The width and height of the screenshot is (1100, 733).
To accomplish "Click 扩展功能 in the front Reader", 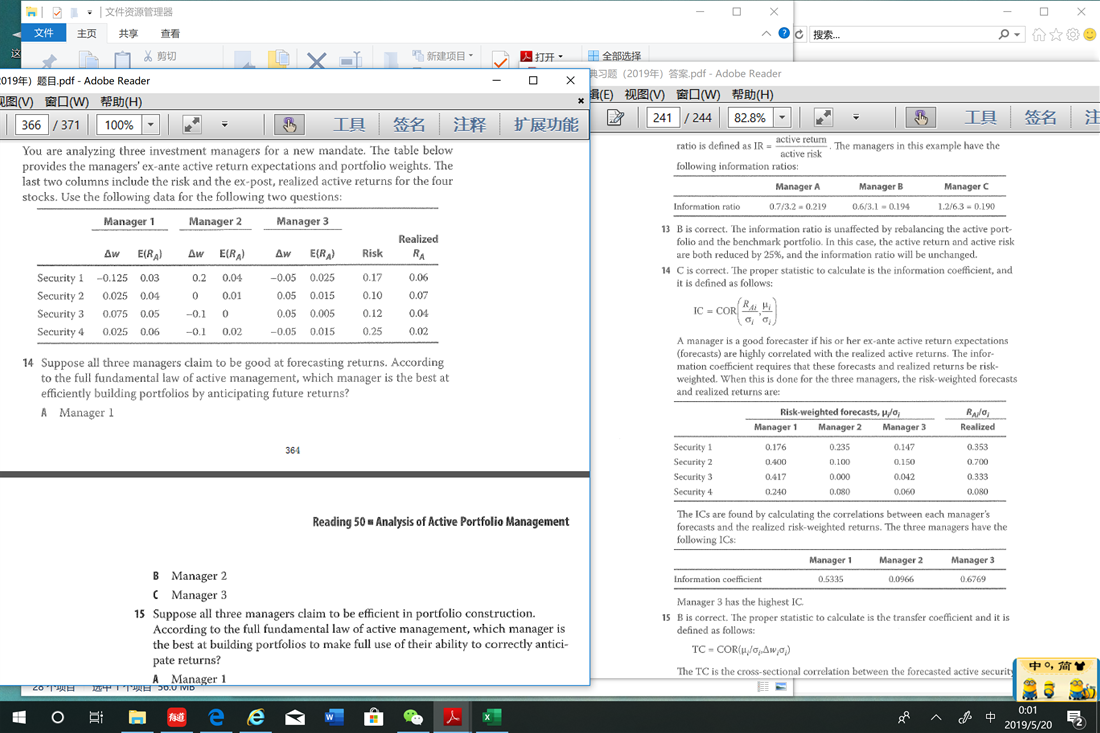I will click(546, 125).
